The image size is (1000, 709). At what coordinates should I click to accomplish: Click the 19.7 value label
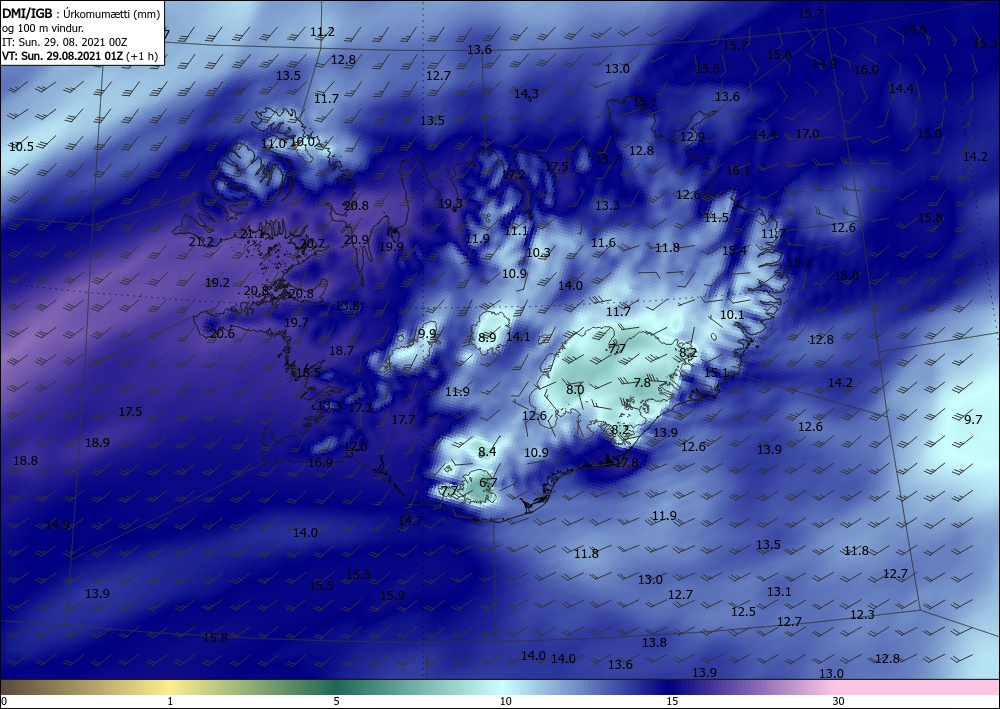(296, 323)
